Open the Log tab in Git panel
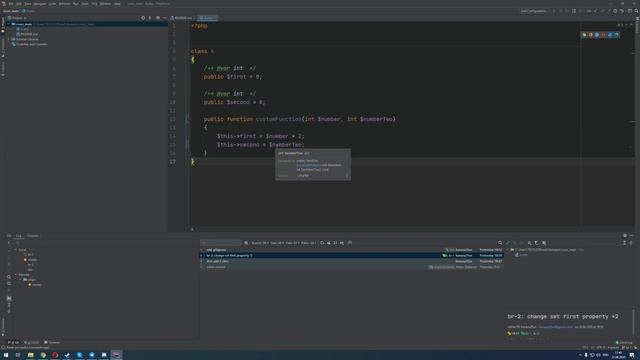This screenshot has width=640, height=360. 19,236
